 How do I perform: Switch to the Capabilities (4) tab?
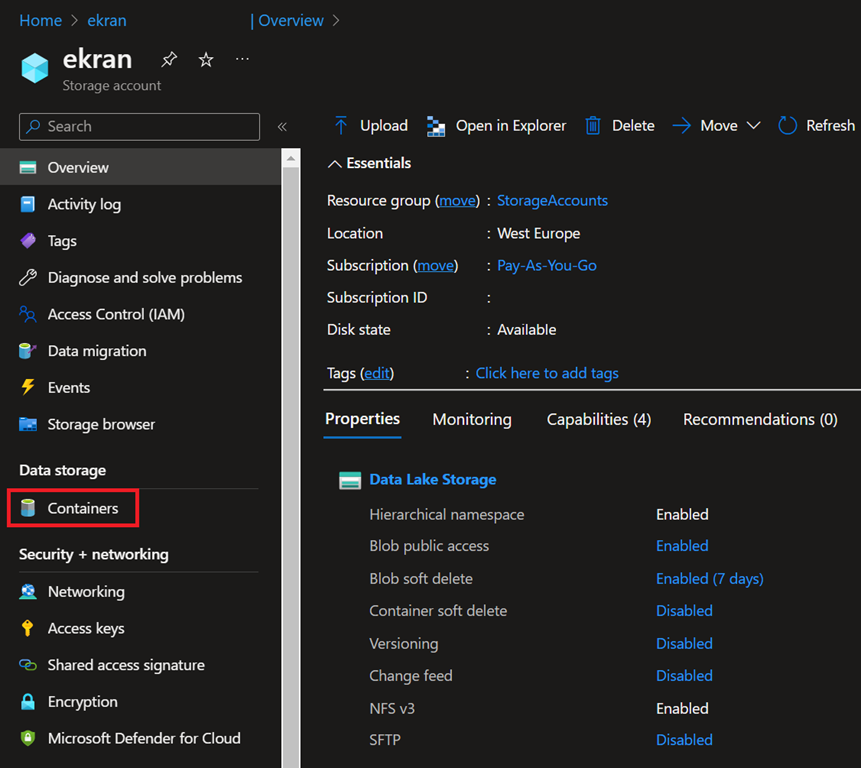pos(598,419)
